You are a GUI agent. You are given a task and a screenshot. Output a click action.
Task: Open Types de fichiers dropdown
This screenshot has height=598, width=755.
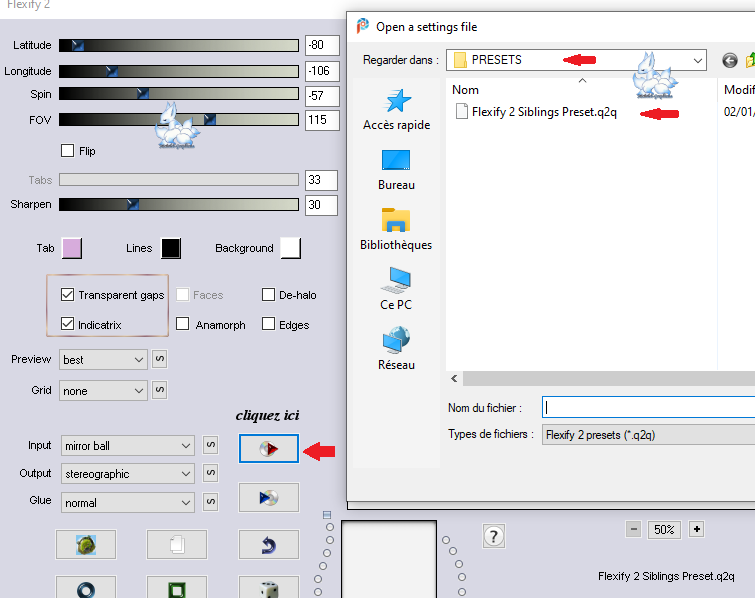648,435
